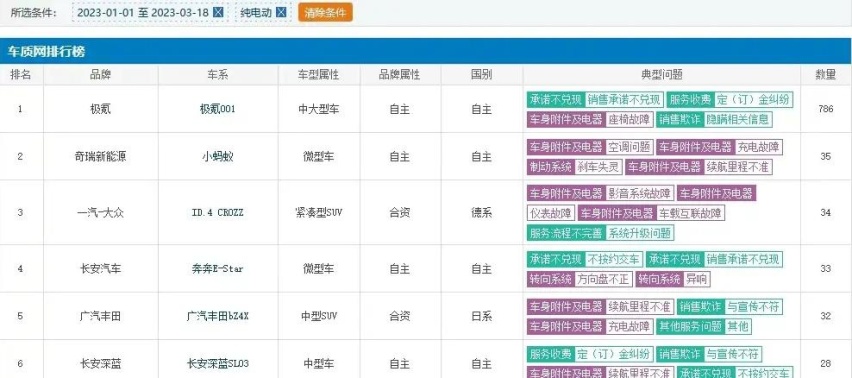Remove the date range filter with its X icon
852x378 pixels.
click(218, 12)
